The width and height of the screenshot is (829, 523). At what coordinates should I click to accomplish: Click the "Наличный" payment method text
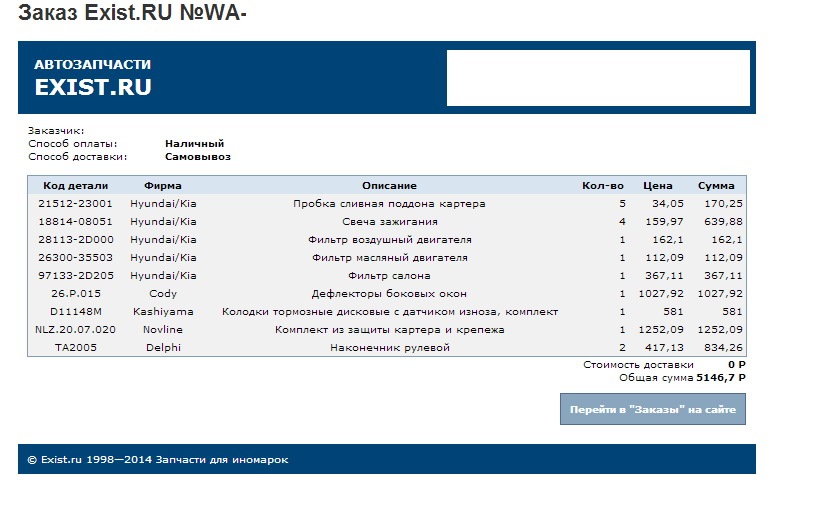coord(195,143)
